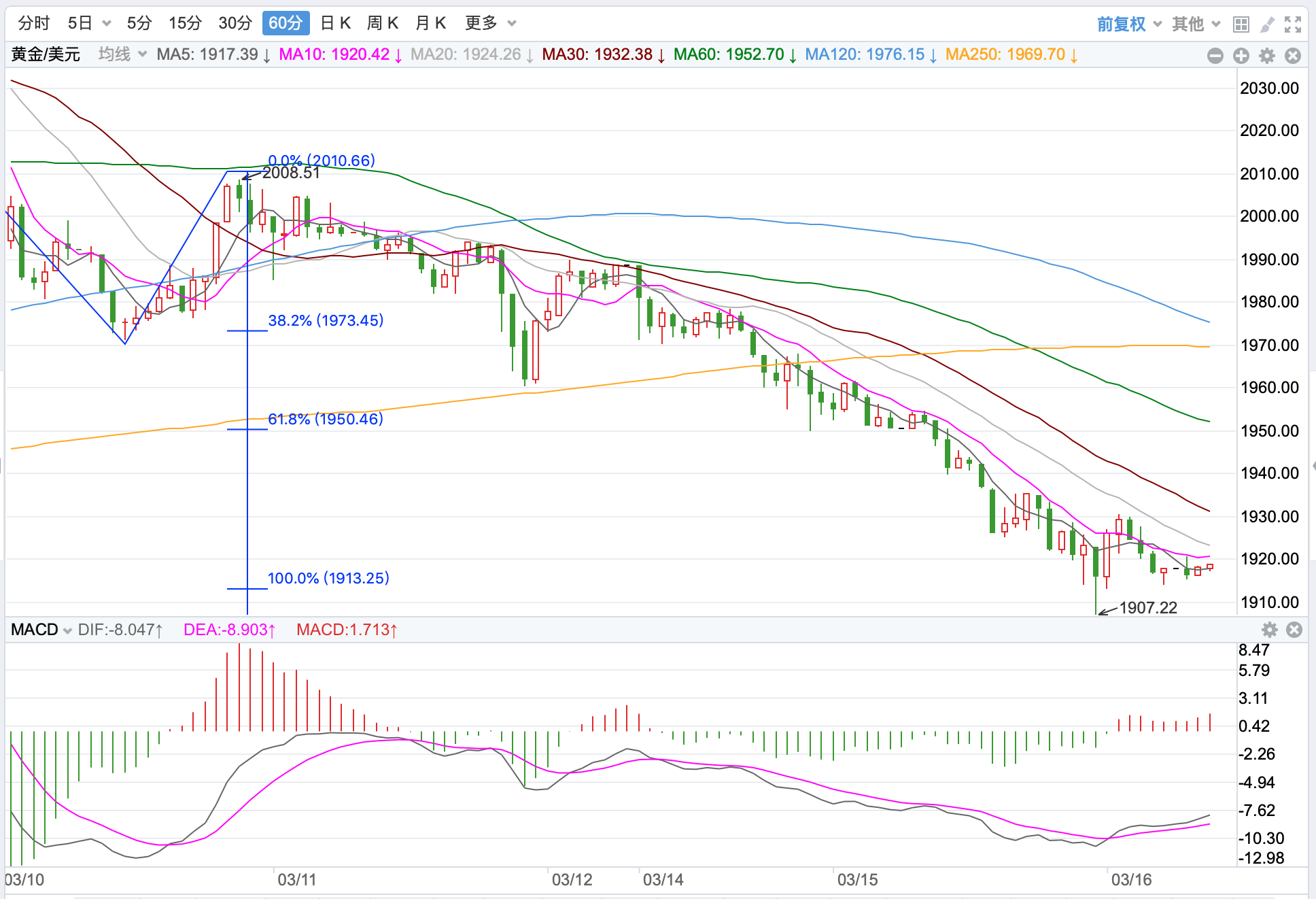This screenshot has height=899, width=1316.
Task: Remove the moving average indicator with X
Action: (1293, 56)
